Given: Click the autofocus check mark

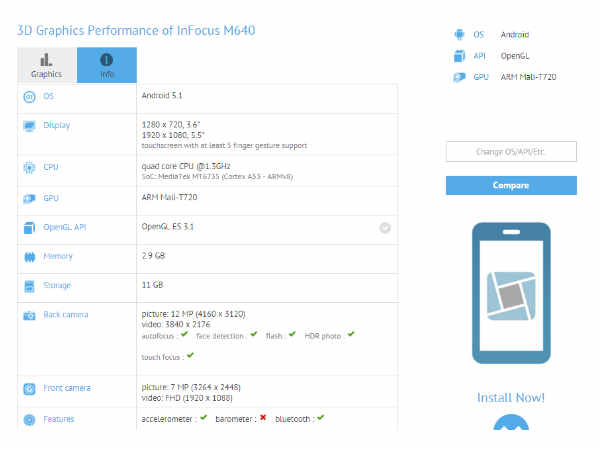Looking at the screenshot, I should pos(184,334).
